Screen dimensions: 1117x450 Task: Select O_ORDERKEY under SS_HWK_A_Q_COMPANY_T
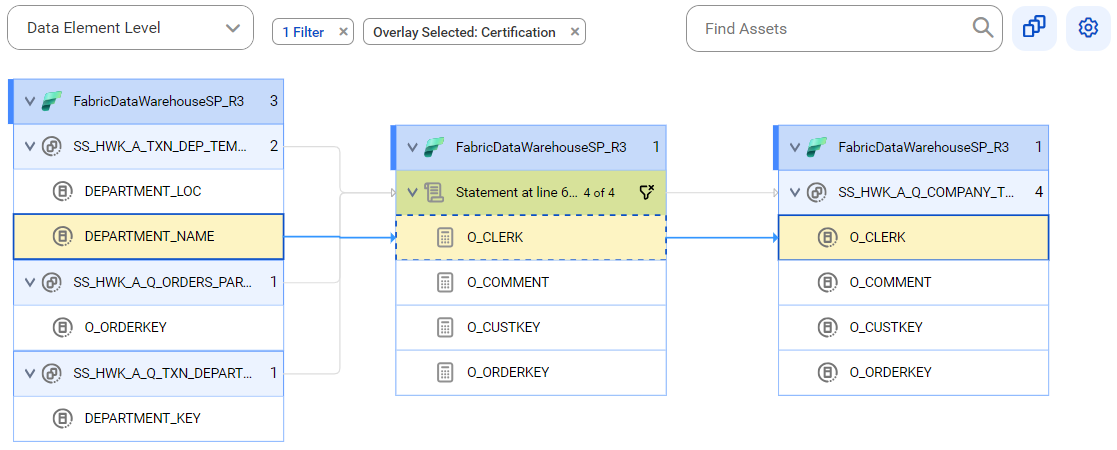[913, 372]
